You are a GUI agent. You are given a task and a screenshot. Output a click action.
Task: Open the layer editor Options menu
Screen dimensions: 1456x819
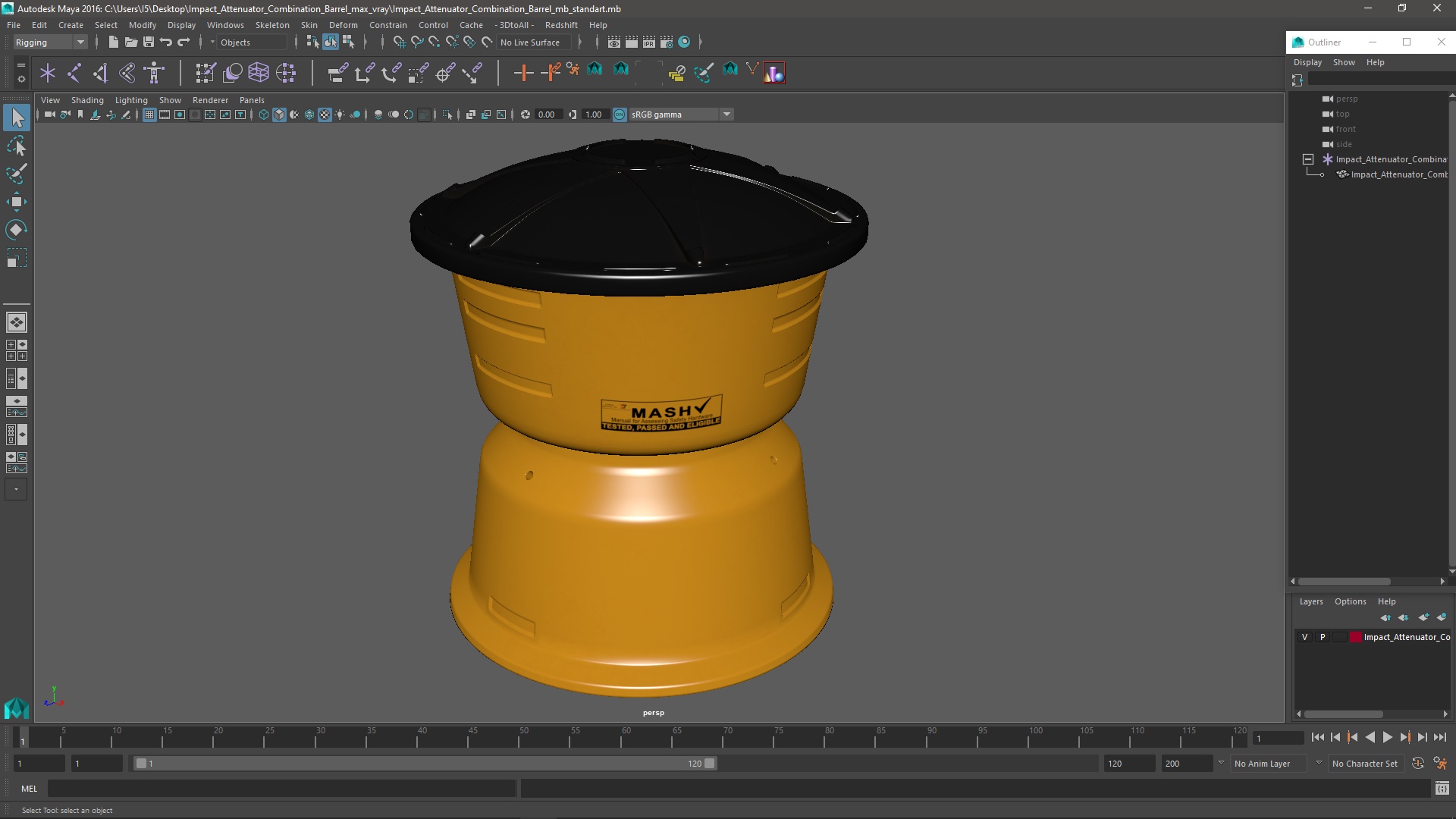1350,601
